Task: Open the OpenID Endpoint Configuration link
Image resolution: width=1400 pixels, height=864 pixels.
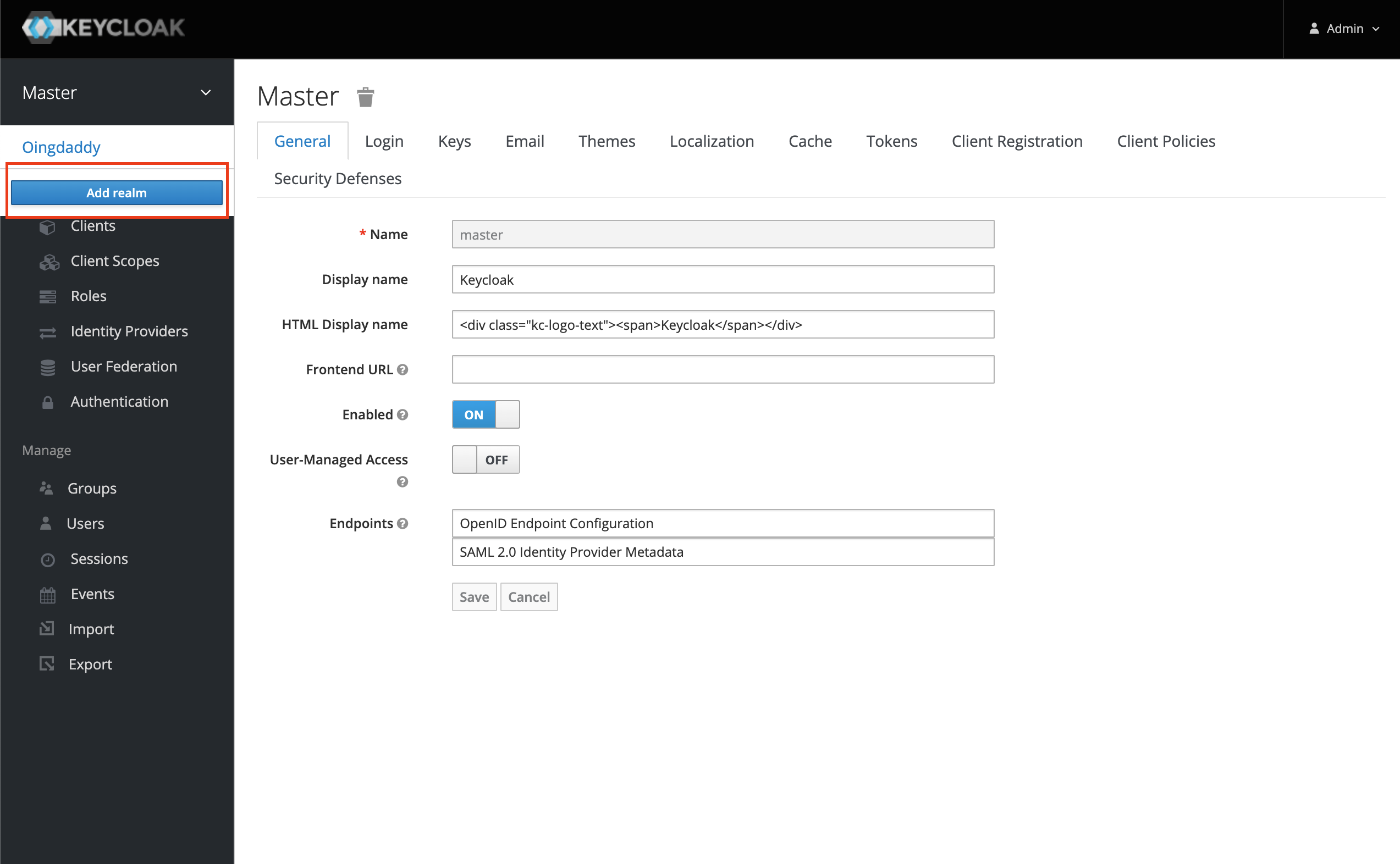Action: [555, 523]
